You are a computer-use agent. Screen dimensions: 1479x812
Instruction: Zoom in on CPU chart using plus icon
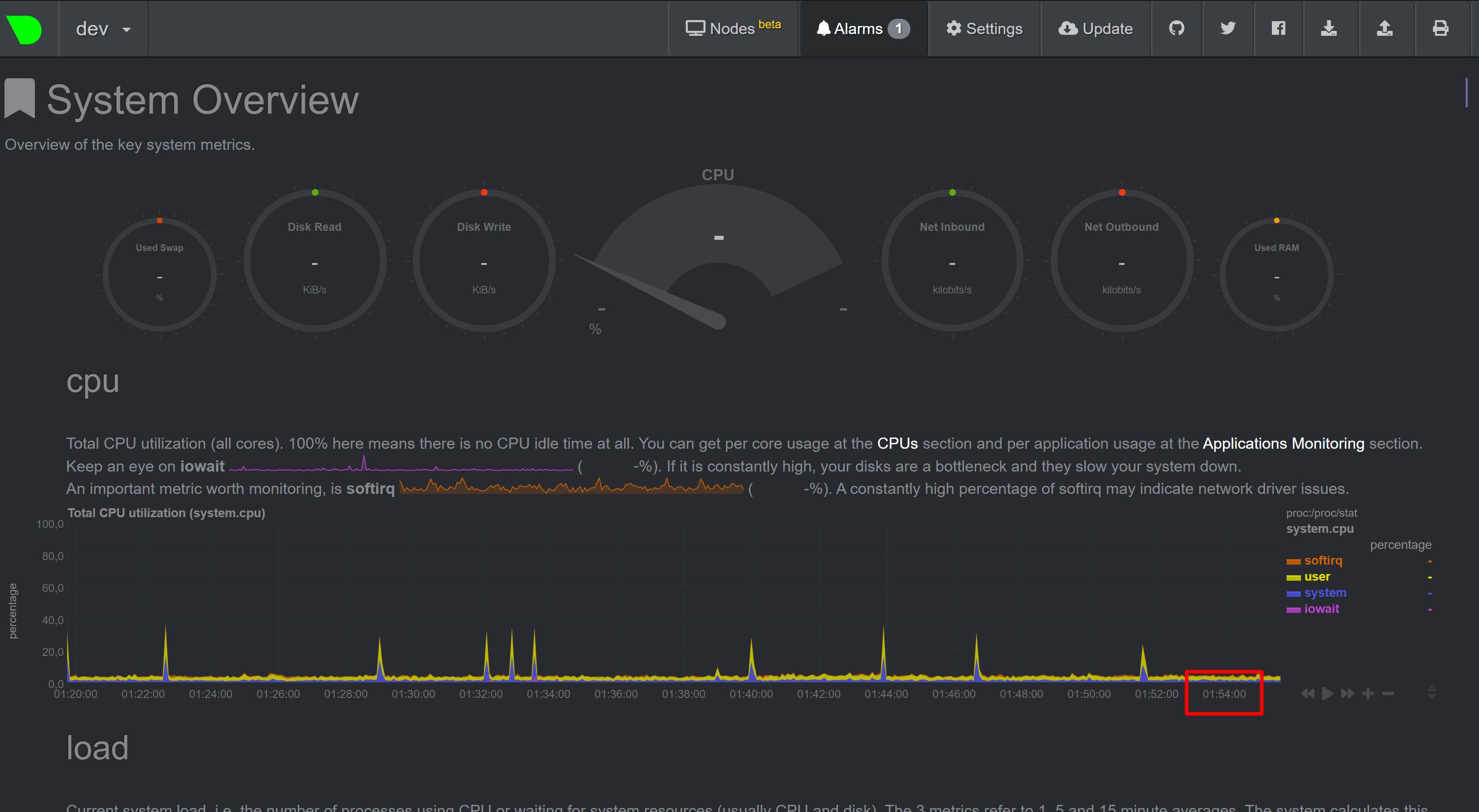point(1368,694)
